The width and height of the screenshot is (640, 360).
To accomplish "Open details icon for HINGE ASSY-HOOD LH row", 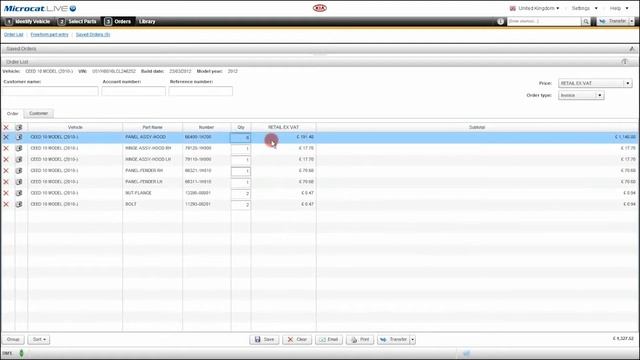I will (x=19, y=160).
